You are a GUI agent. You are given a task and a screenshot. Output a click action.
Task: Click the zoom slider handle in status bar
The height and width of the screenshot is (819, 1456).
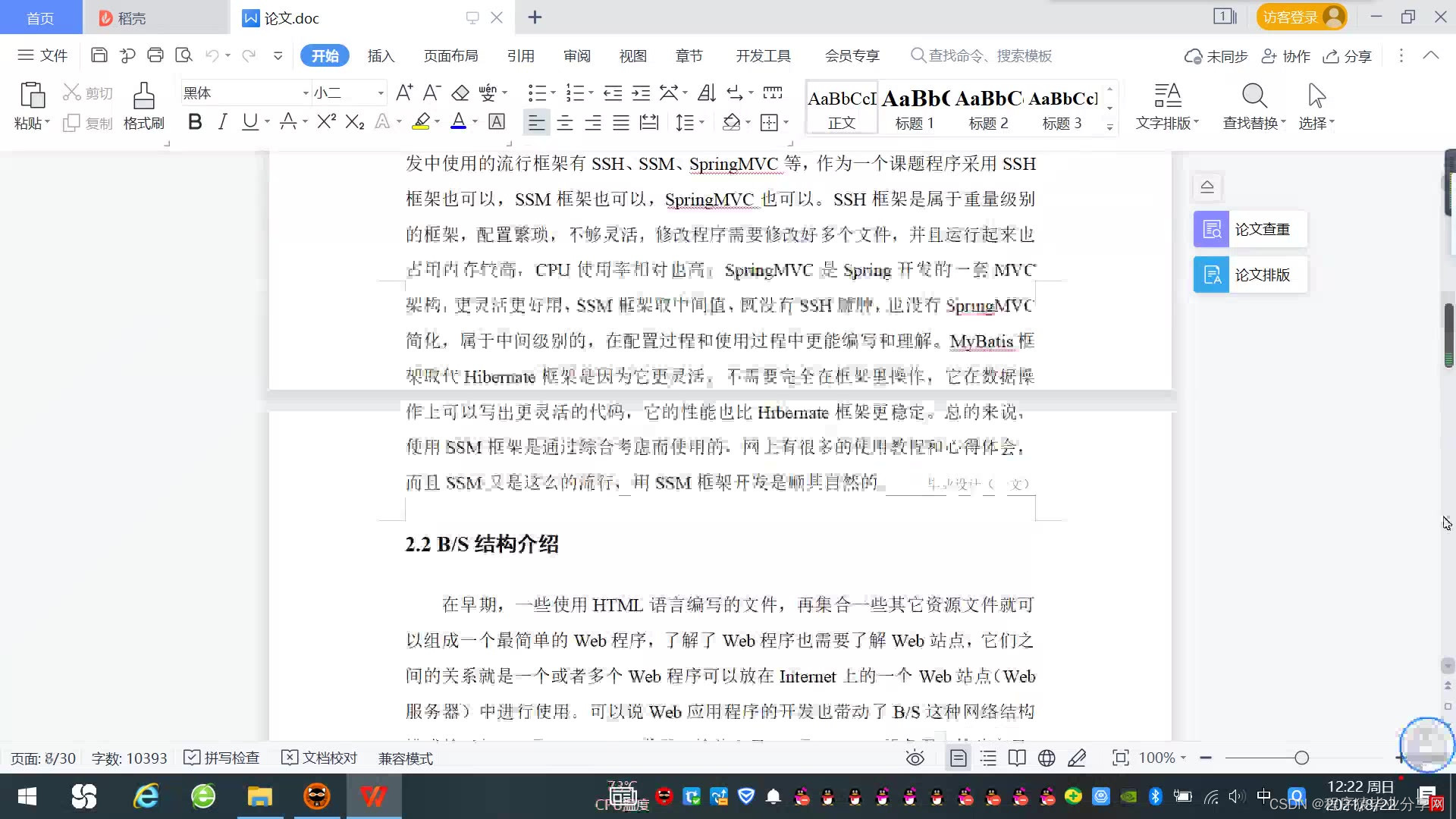1301,758
